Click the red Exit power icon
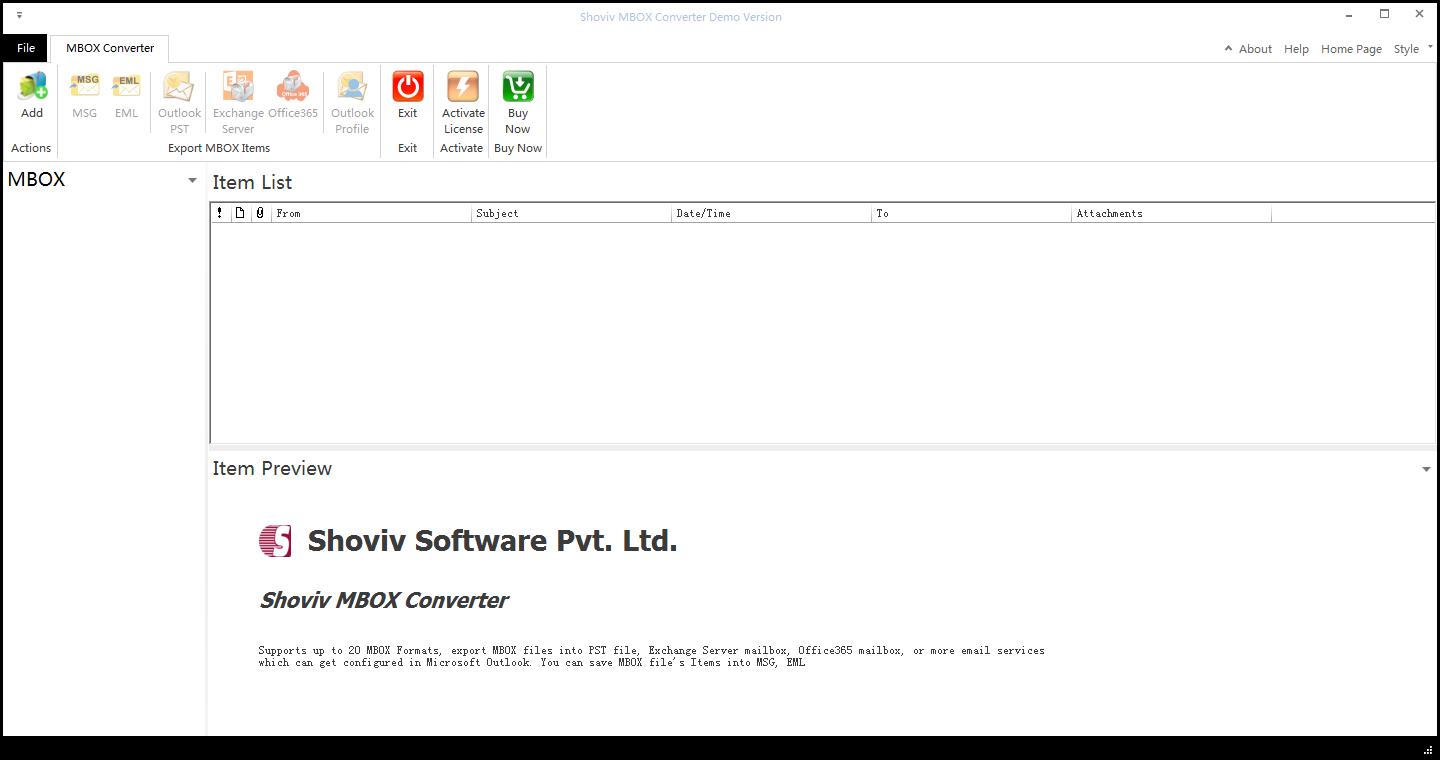 click(x=407, y=87)
